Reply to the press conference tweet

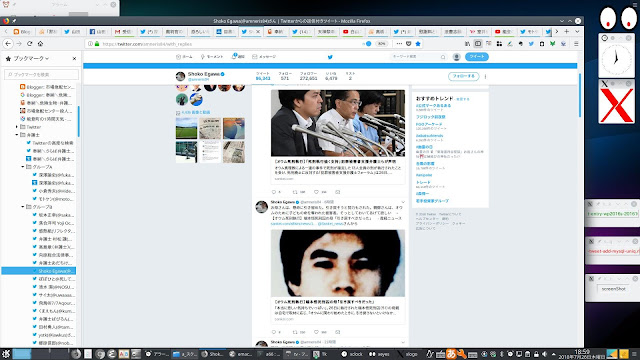(x=274, y=192)
